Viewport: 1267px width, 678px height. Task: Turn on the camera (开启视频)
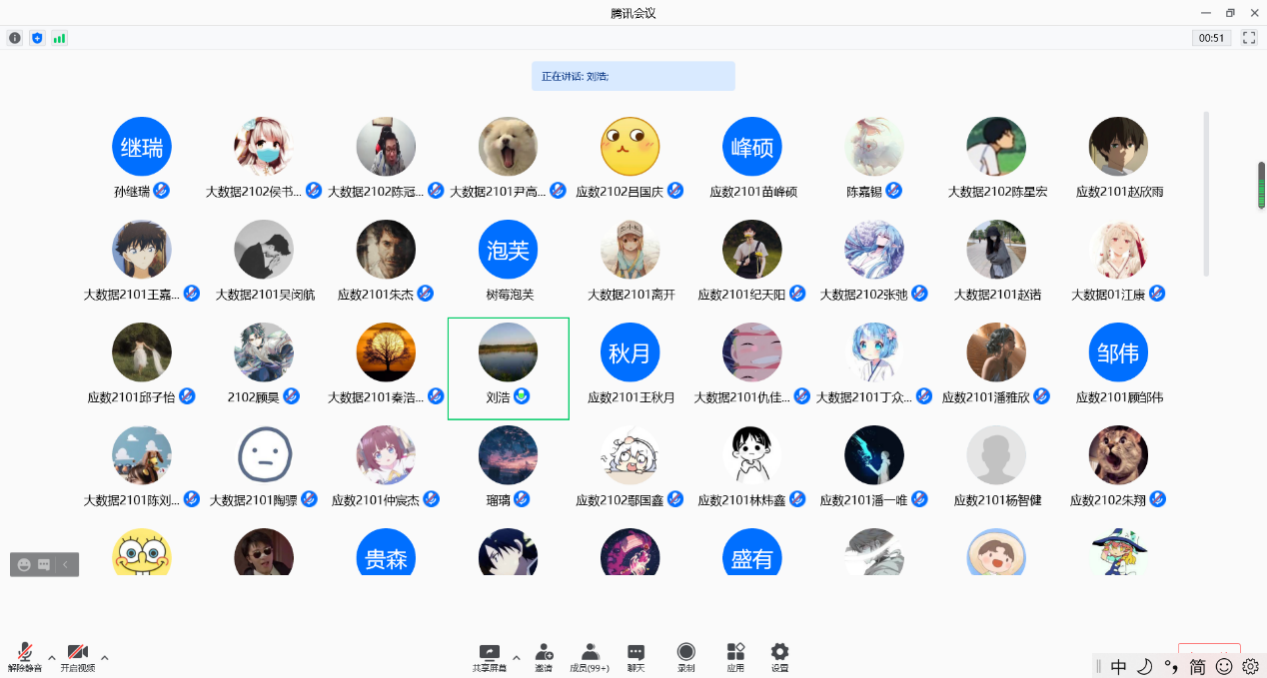(x=77, y=655)
